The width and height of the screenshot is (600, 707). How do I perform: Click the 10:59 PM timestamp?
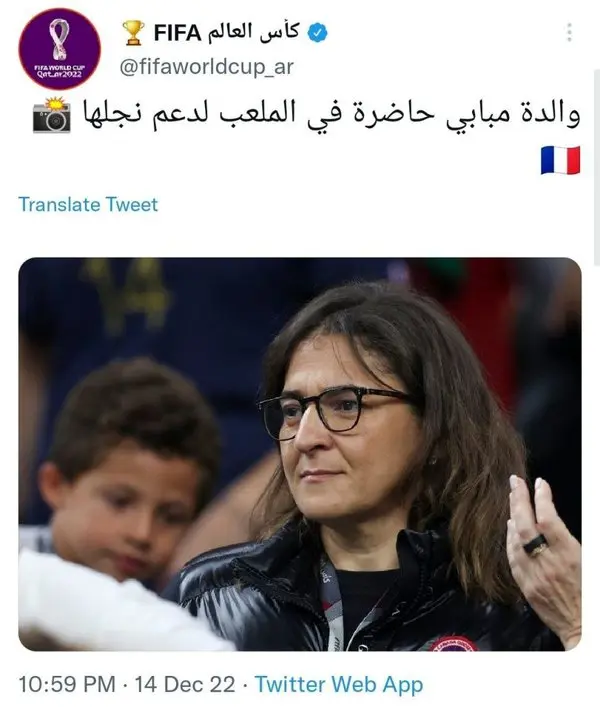pyautogui.click(x=67, y=684)
